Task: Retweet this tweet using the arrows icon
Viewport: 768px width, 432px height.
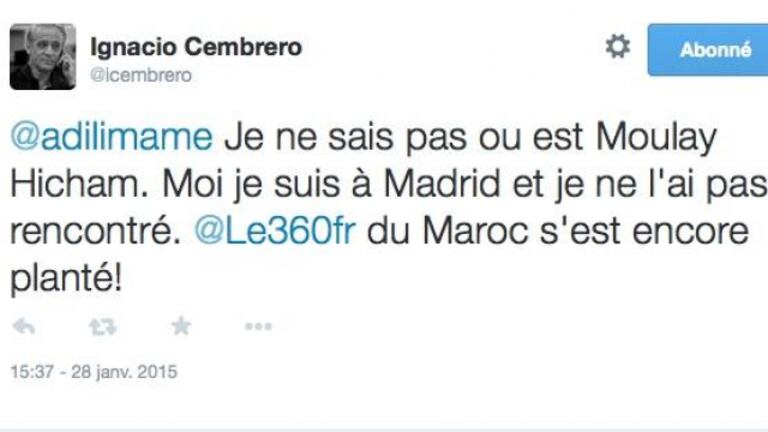Action: tap(102, 327)
